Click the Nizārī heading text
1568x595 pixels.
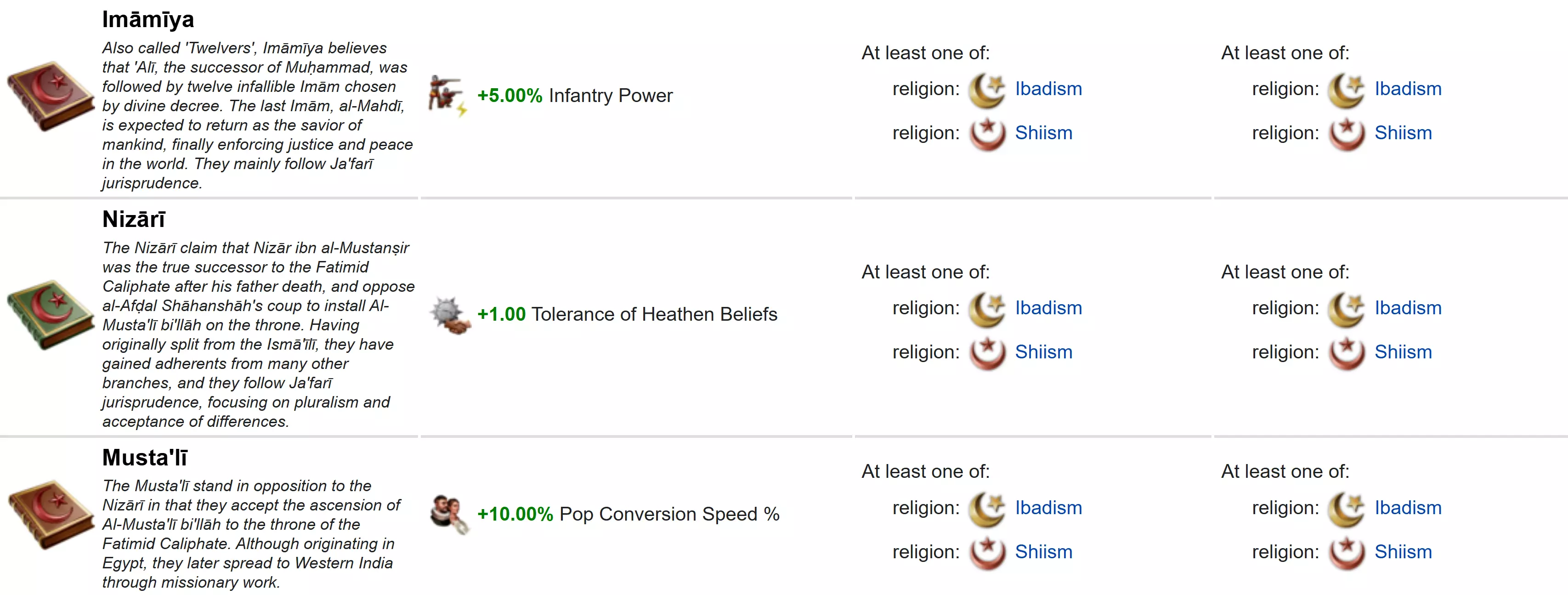click(x=134, y=219)
